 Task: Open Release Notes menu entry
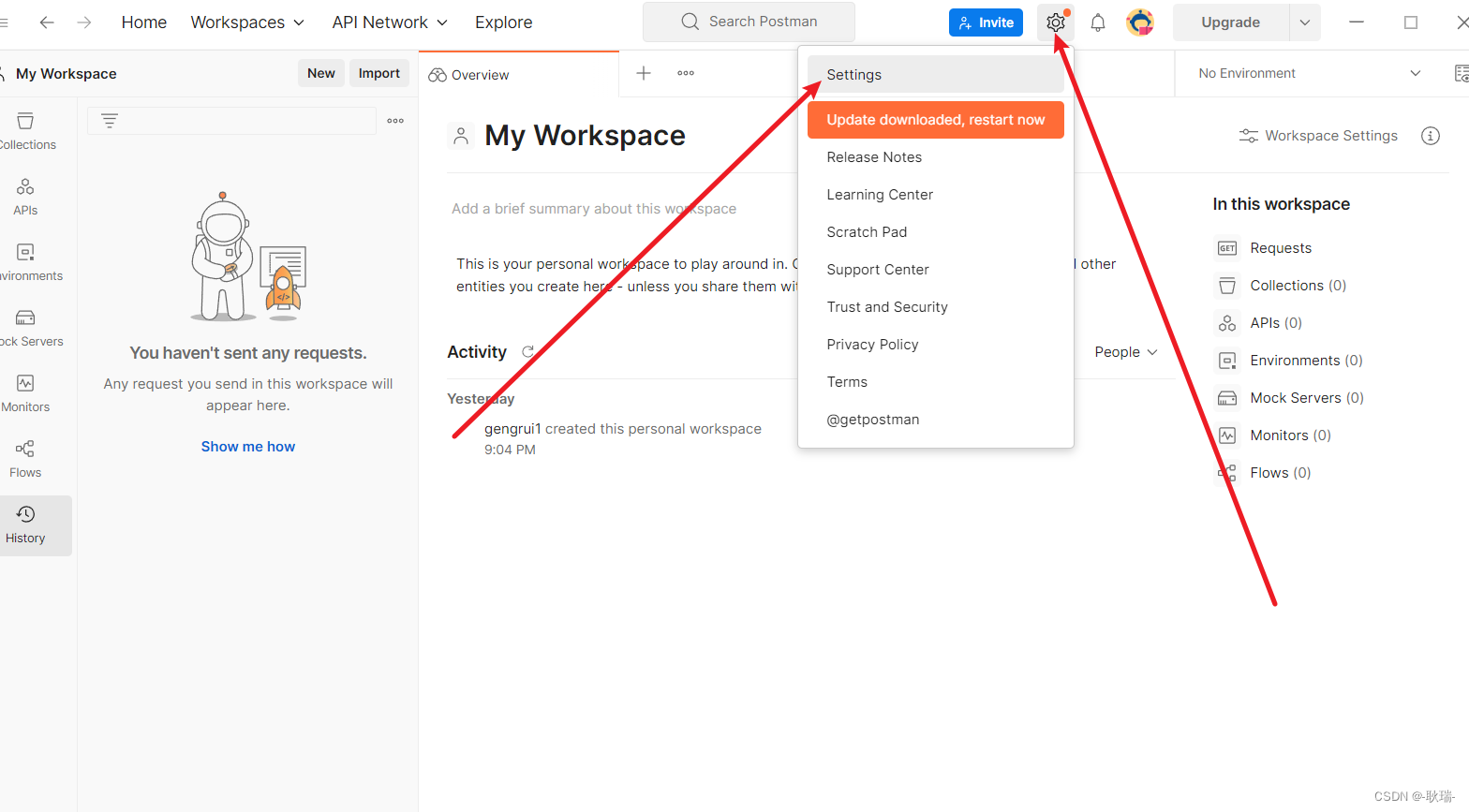click(935, 157)
